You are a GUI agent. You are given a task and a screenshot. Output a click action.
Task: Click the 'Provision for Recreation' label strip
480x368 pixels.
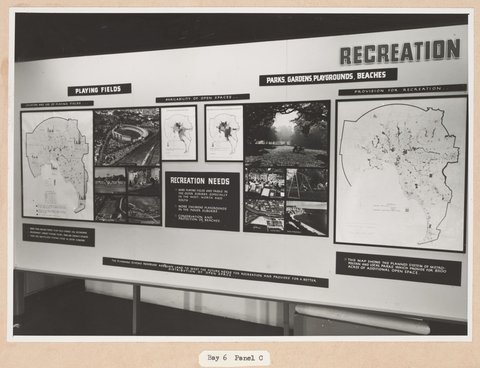click(x=402, y=90)
